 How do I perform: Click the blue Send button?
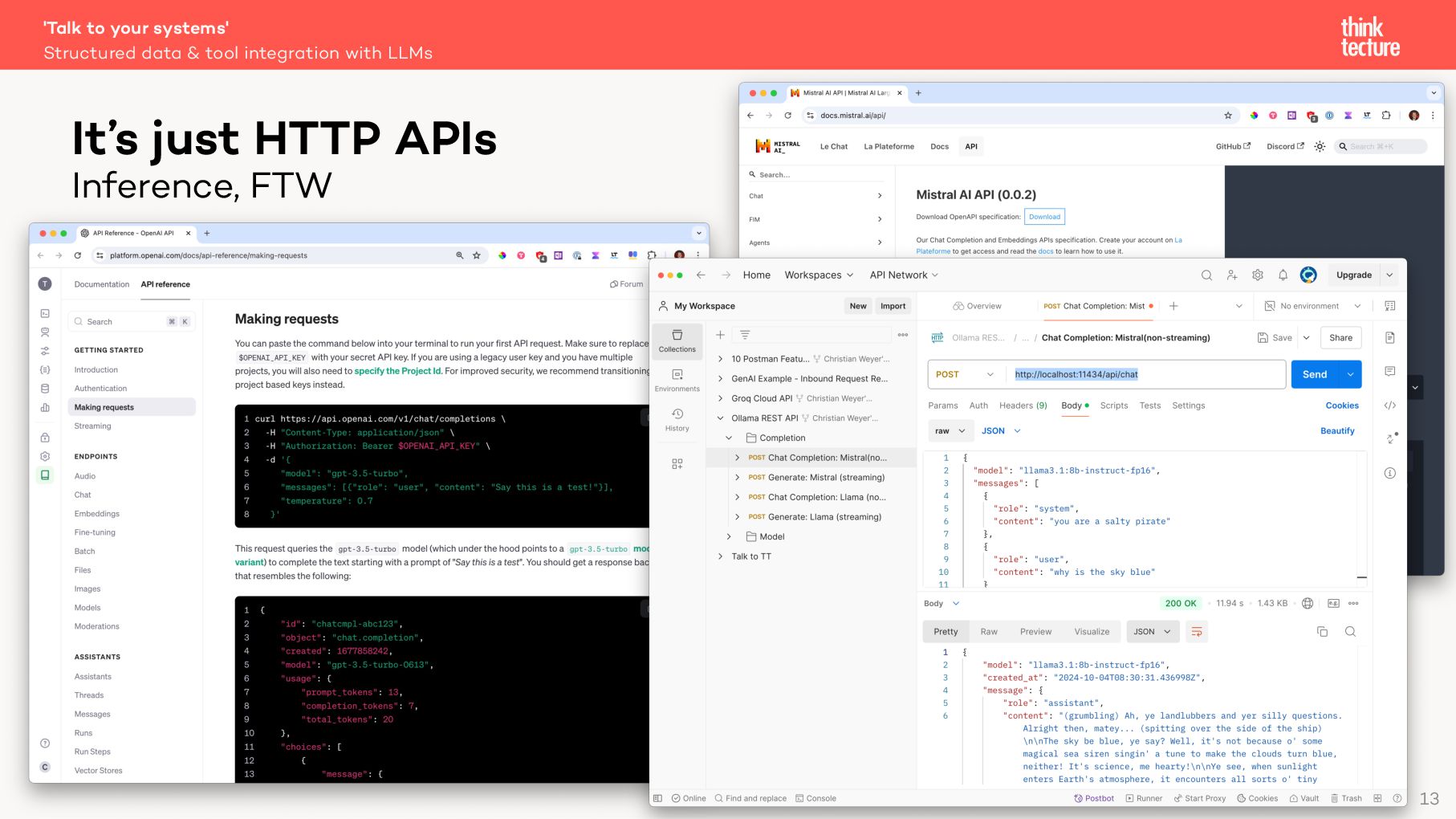[x=1314, y=374]
